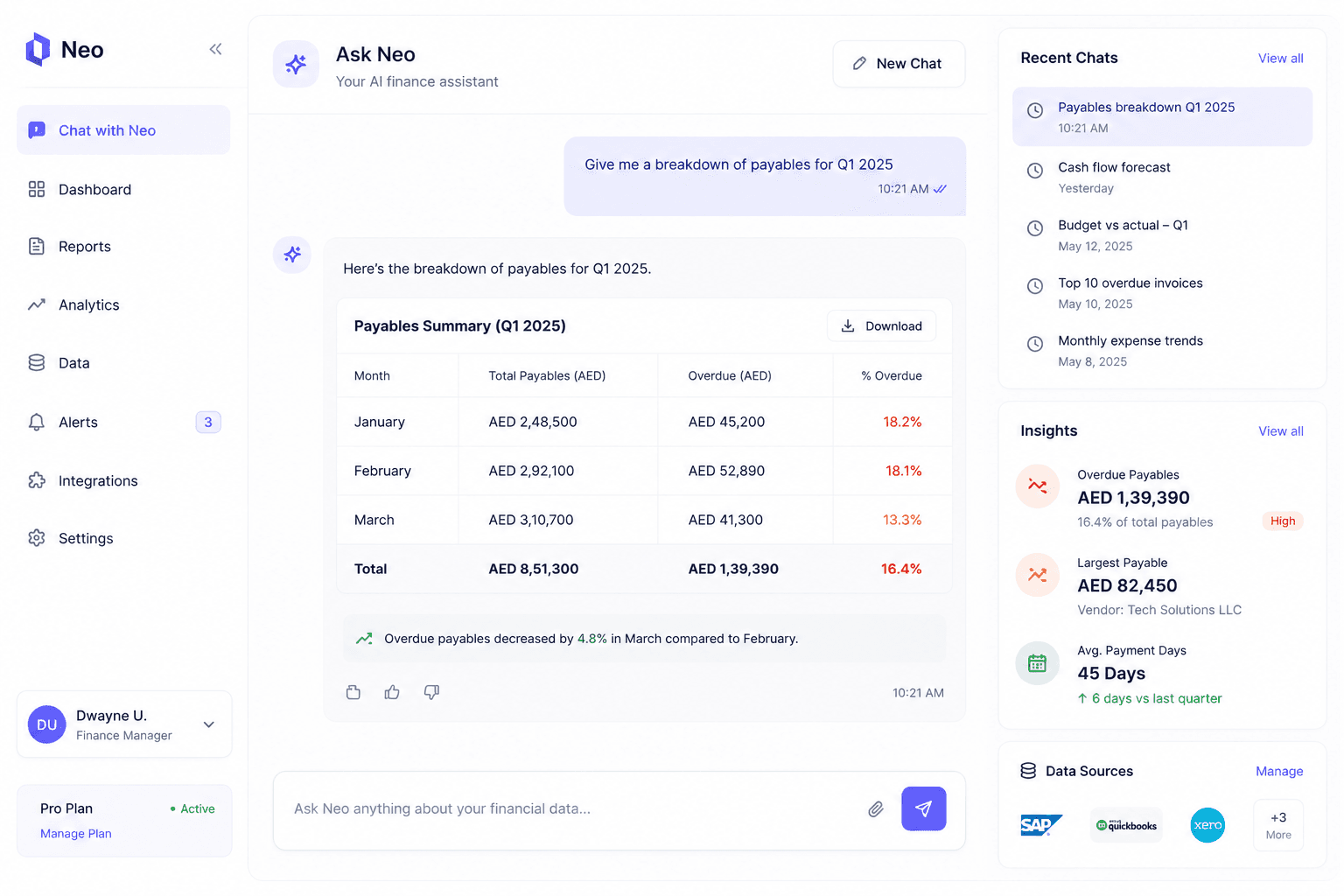Open the Payables breakdown Q1 2025 chat
The width and height of the screenshot is (1344, 896).
pos(1162,116)
